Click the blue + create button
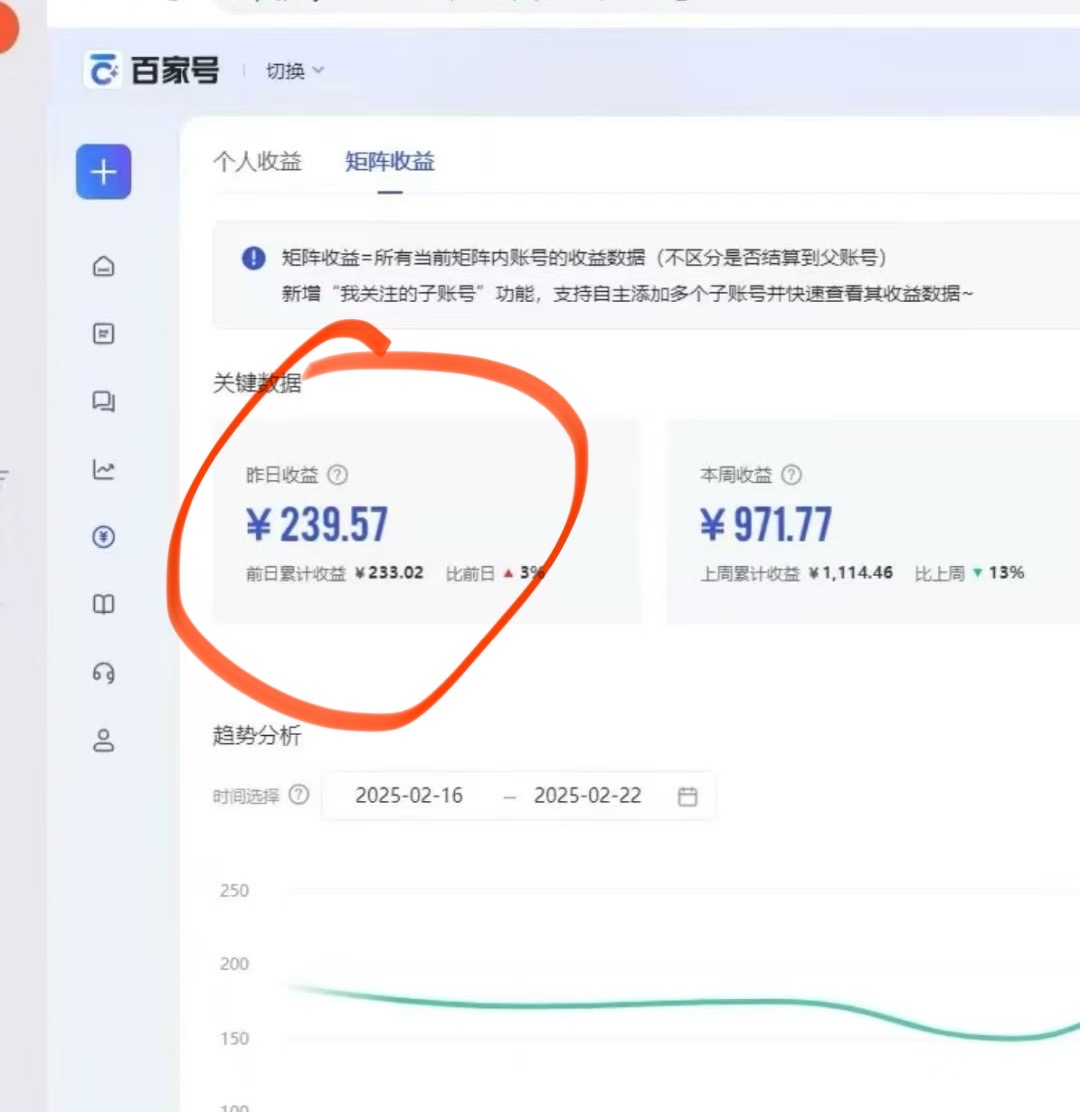The height and width of the screenshot is (1112, 1080). tap(103, 172)
